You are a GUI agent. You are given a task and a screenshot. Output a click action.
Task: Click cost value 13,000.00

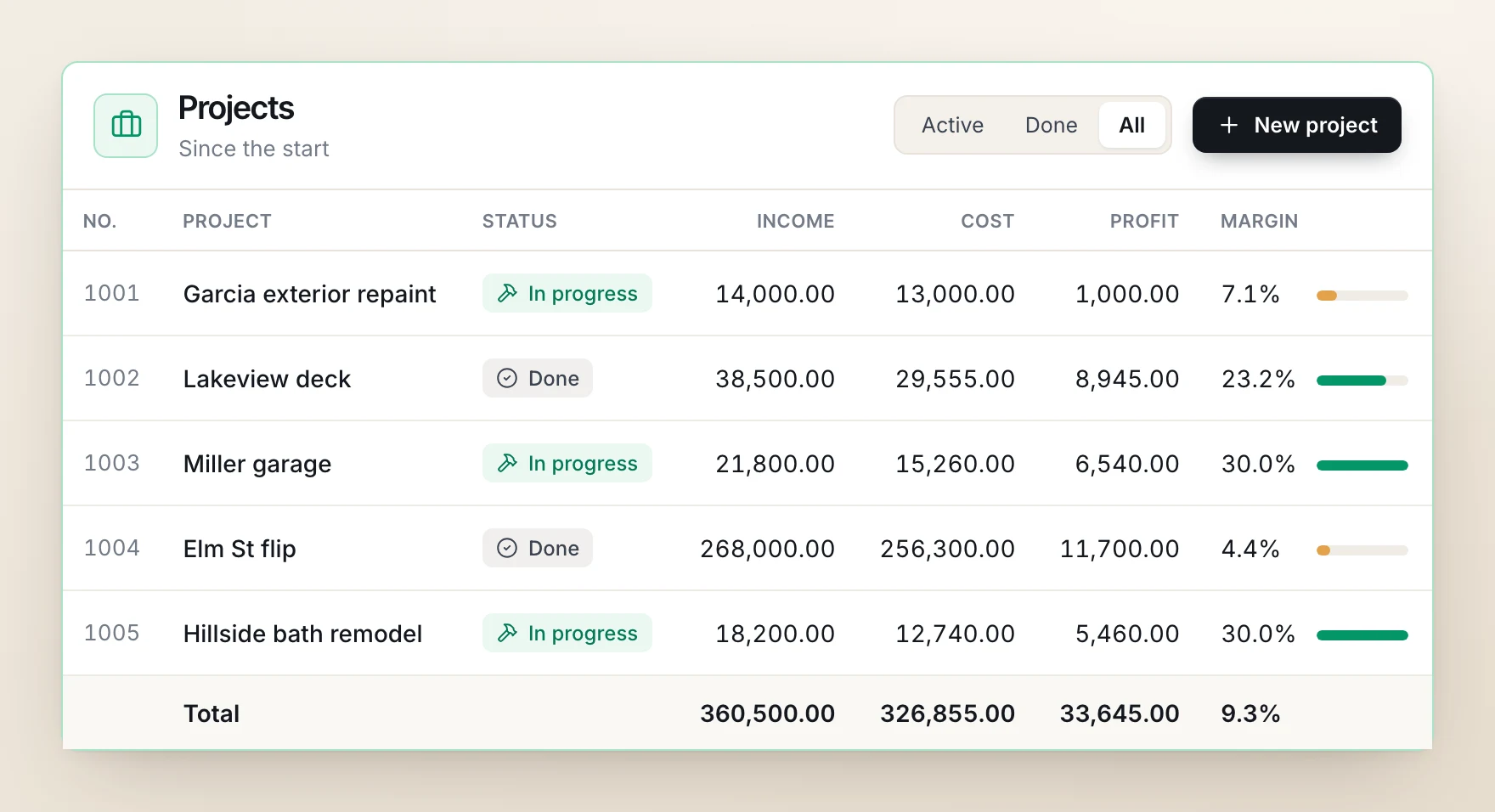(955, 294)
